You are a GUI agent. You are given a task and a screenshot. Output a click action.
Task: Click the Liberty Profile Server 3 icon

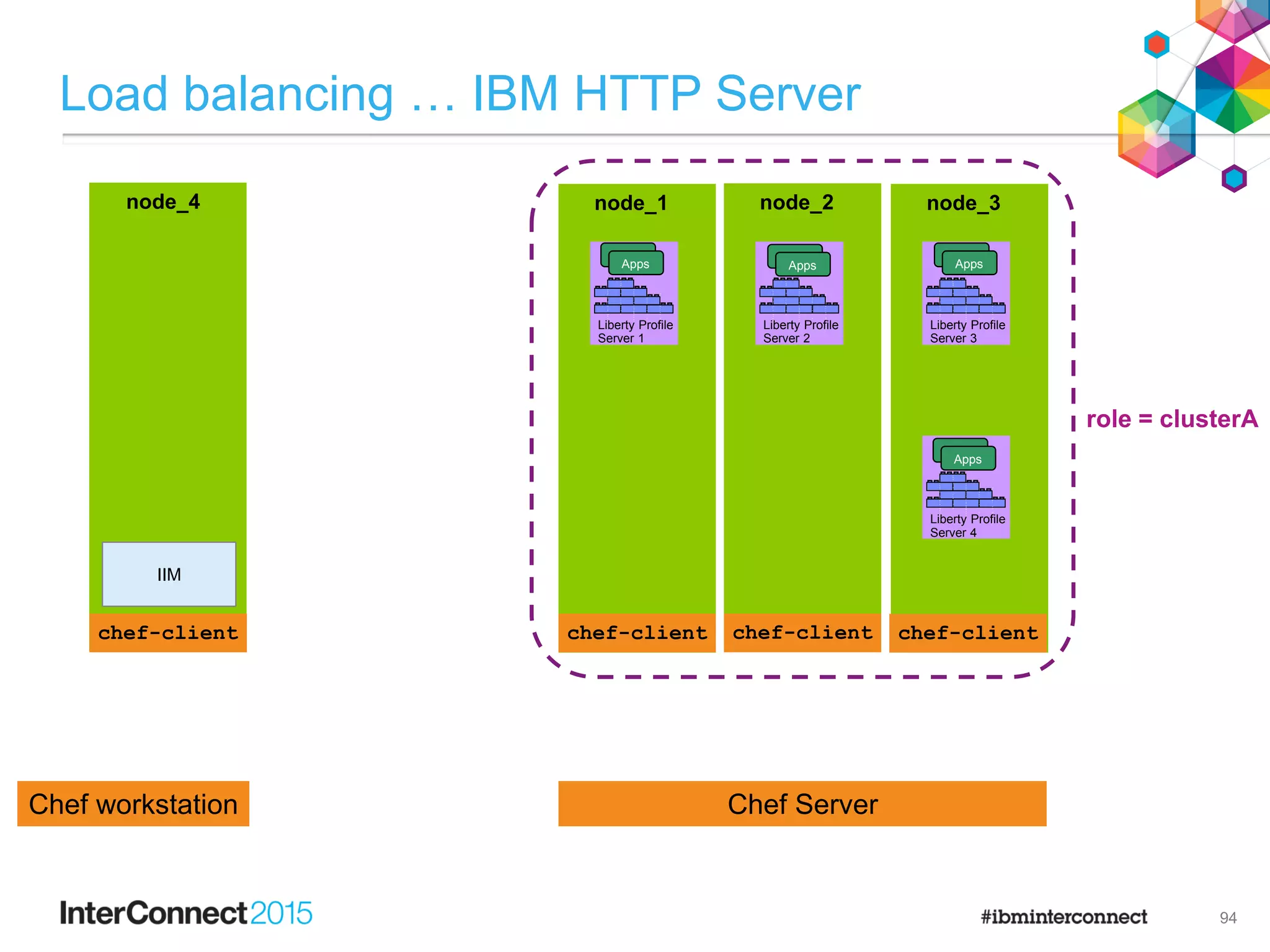(x=966, y=293)
